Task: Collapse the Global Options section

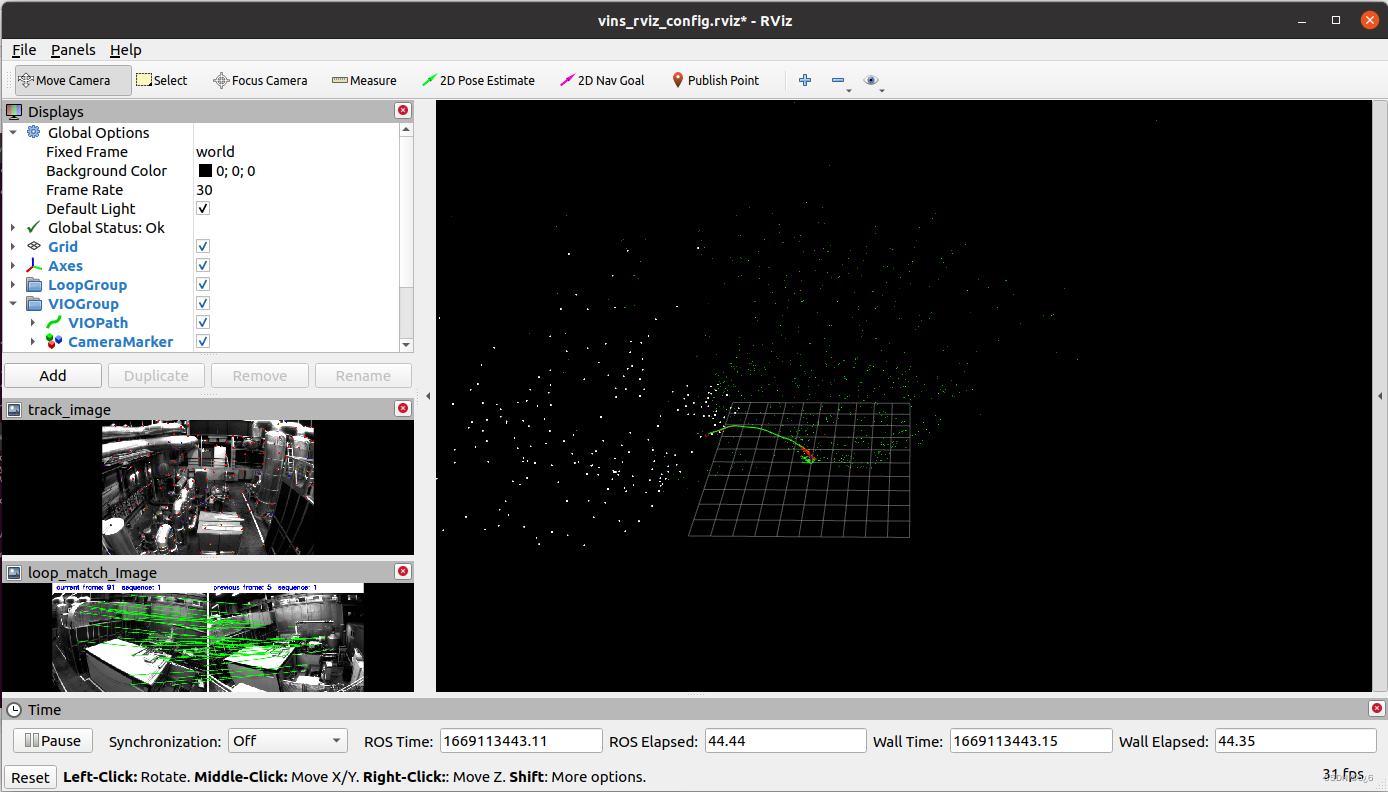Action: point(14,132)
